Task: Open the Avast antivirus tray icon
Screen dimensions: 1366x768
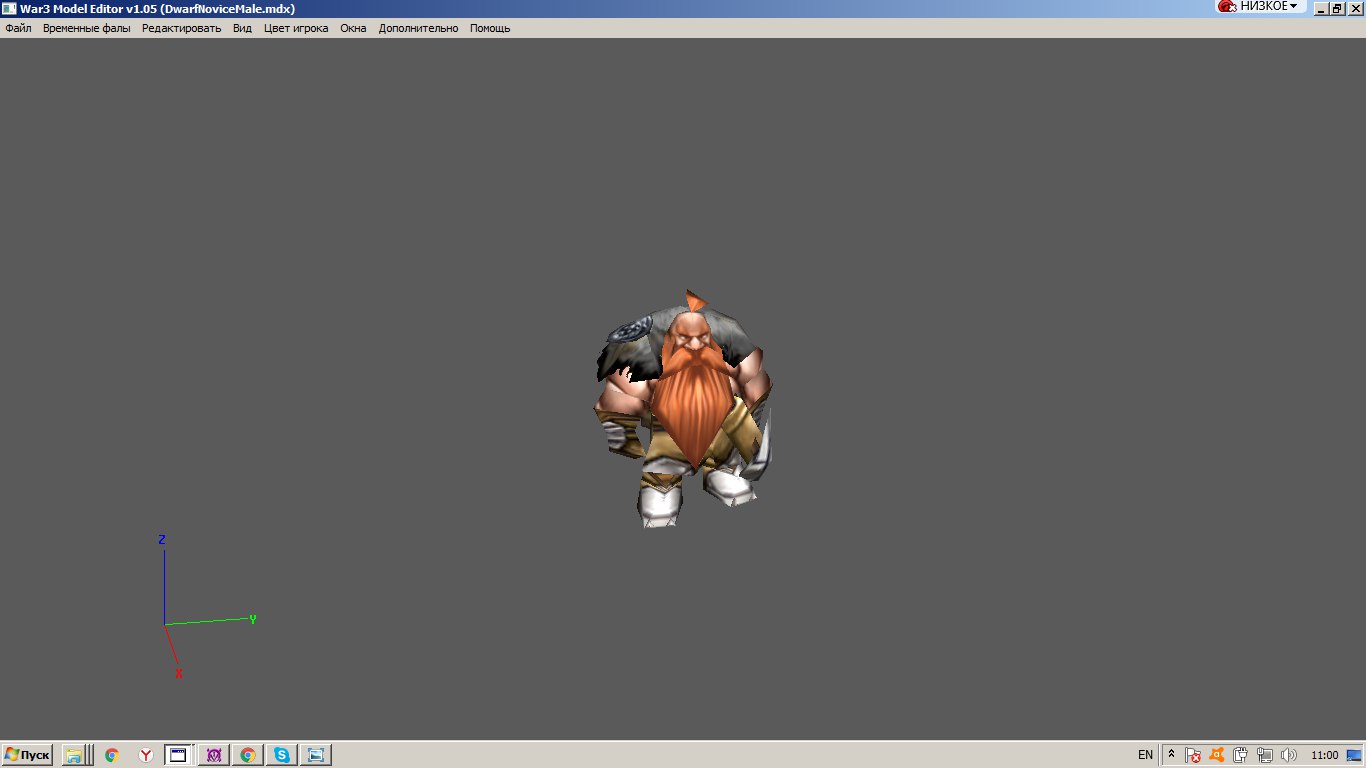Action: click(1217, 755)
